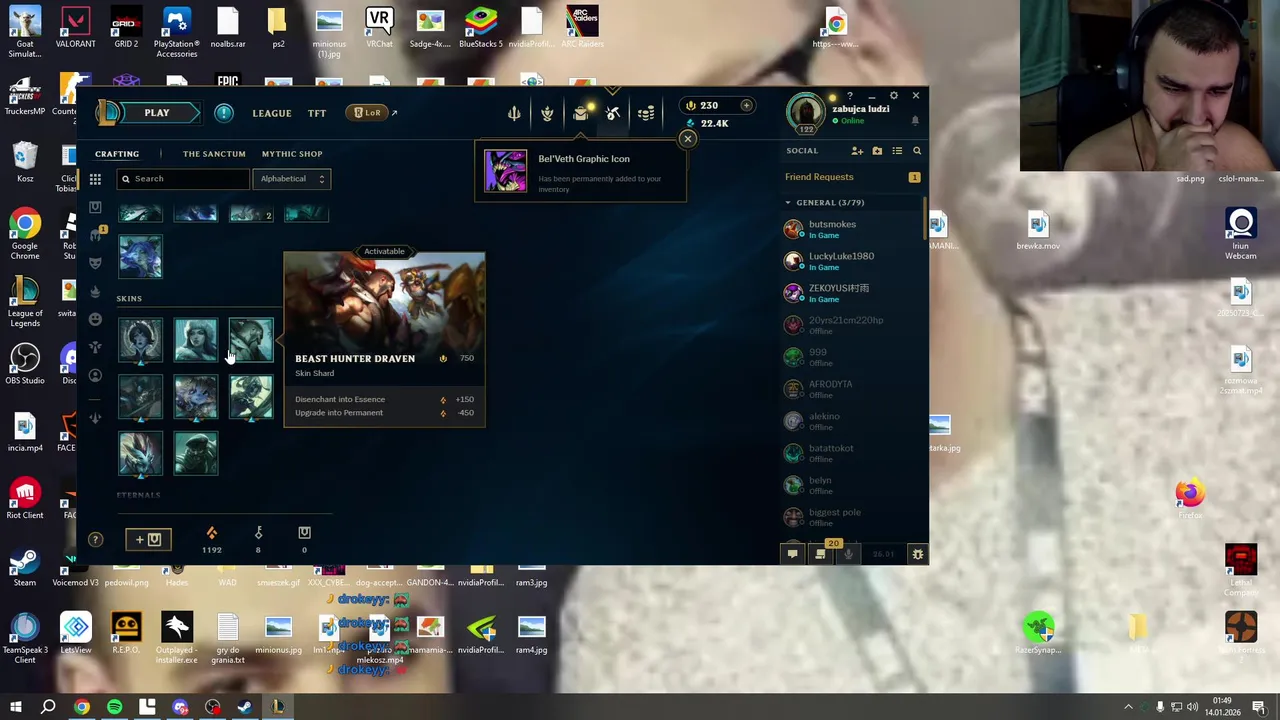Image resolution: width=1280 pixels, height=720 pixels.
Task: Open the Windows Start button
Action: coord(15,707)
